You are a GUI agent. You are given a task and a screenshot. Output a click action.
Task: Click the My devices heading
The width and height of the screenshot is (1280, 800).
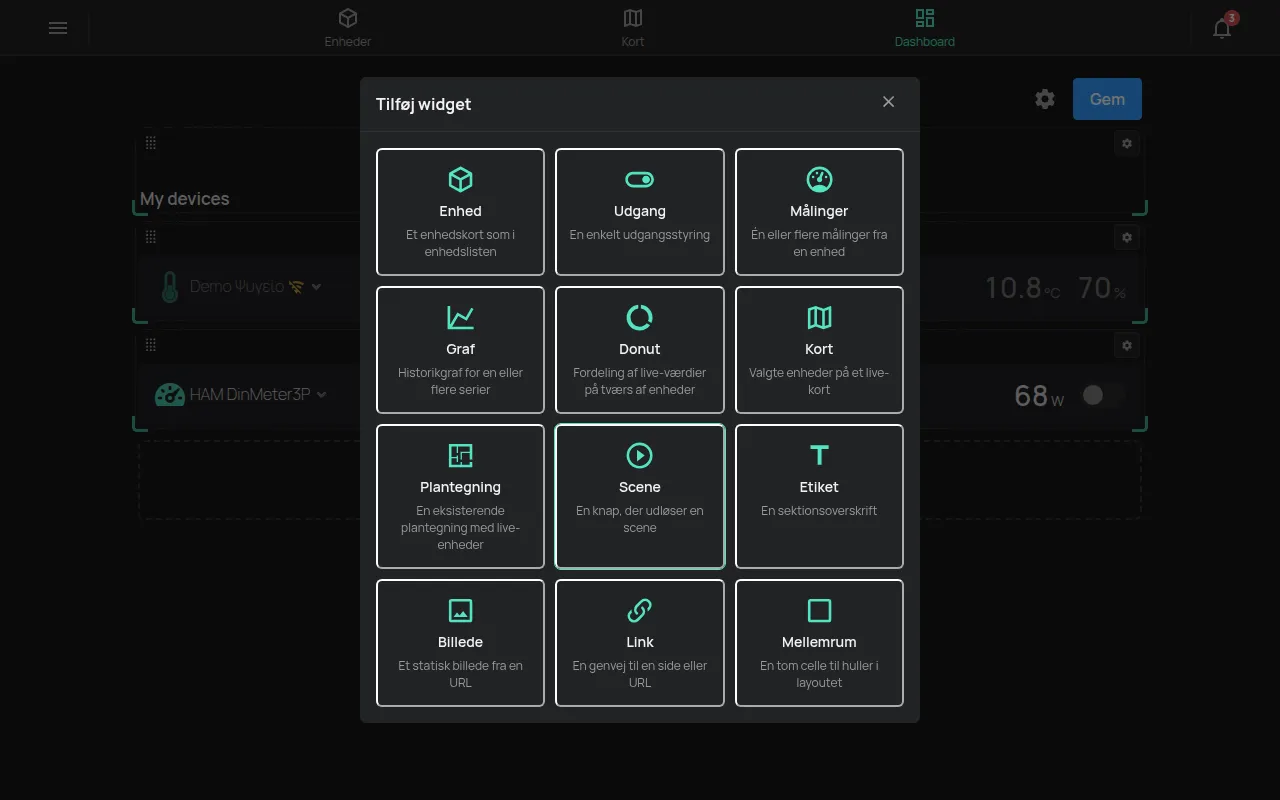point(185,199)
